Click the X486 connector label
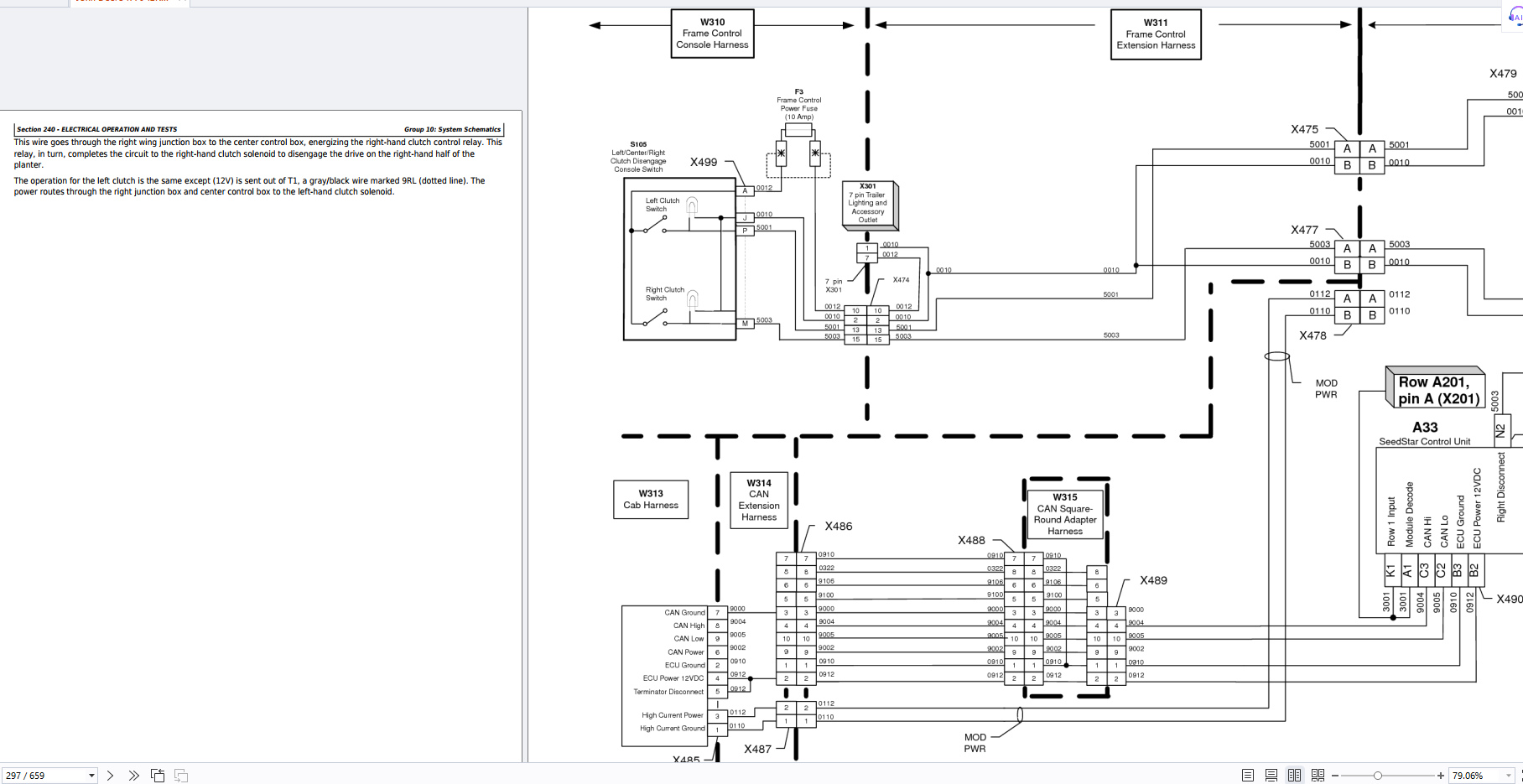The image size is (1523, 784). 838,527
